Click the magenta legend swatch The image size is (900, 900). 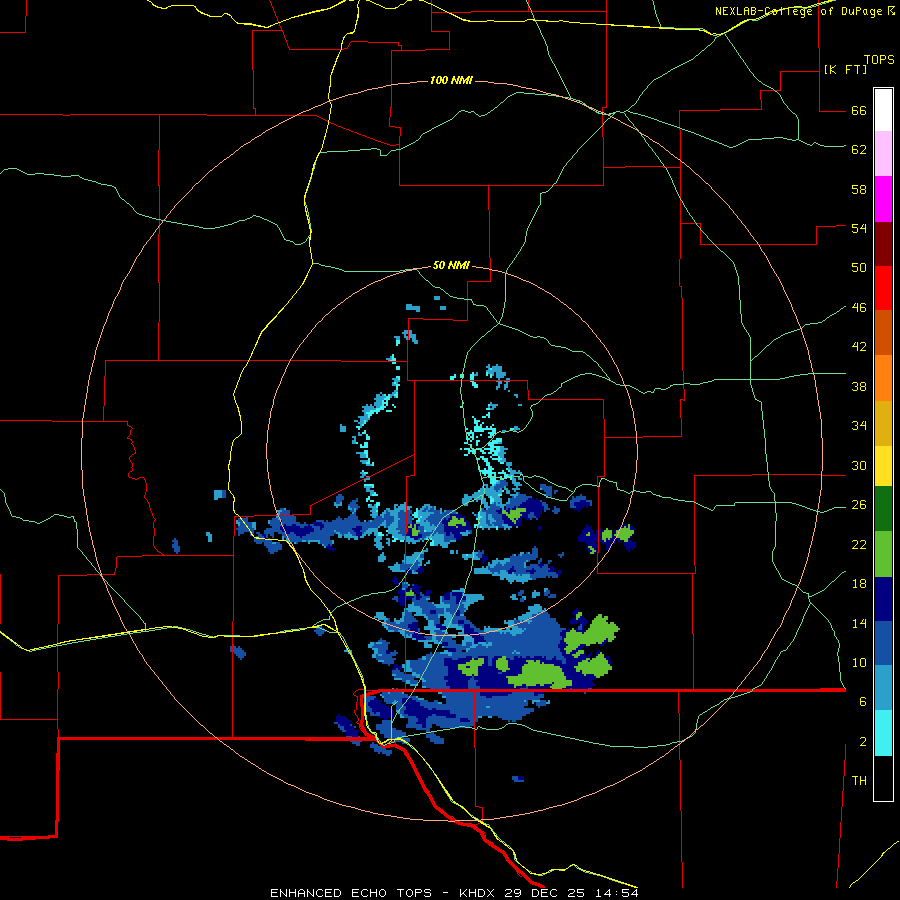pos(883,199)
